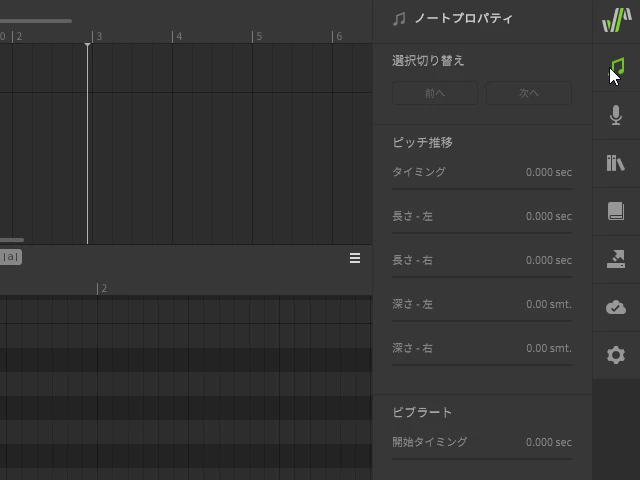Click measure 4 on the arrangement ruler

pos(178,36)
